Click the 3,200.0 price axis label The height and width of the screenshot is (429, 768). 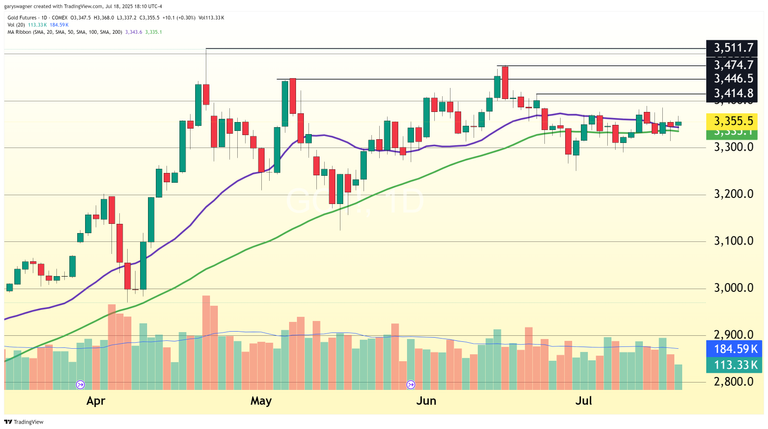click(730, 194)
